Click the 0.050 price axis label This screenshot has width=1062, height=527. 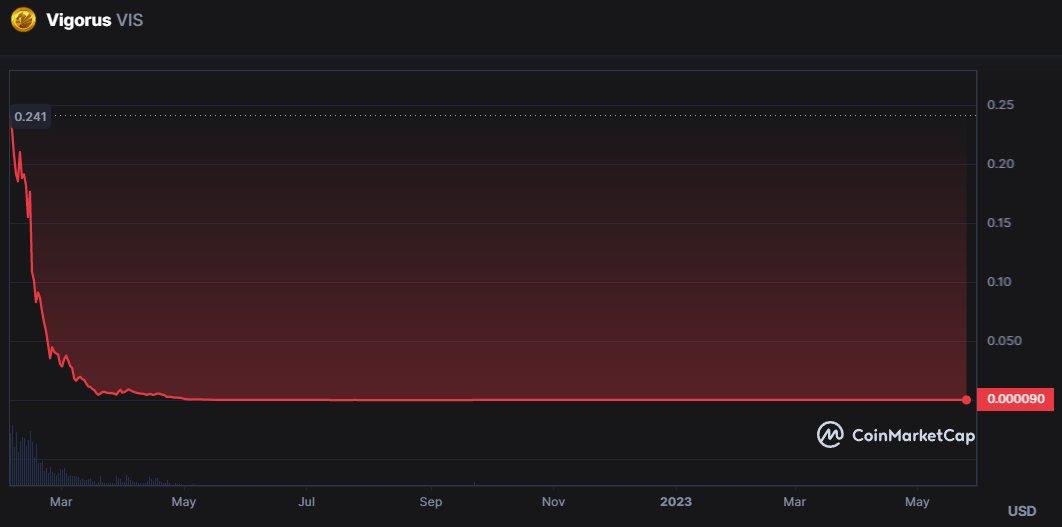pyautogui.click(x=1003, y=341)
